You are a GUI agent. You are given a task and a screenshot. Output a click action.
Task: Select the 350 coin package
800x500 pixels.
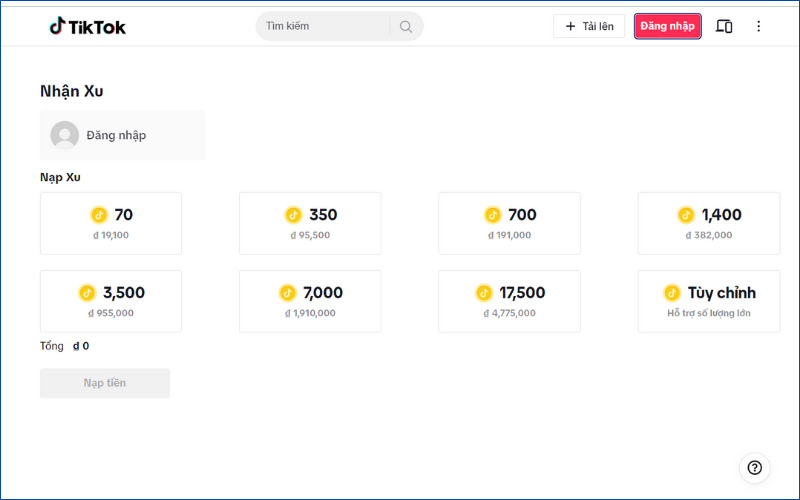coord(310,223)
